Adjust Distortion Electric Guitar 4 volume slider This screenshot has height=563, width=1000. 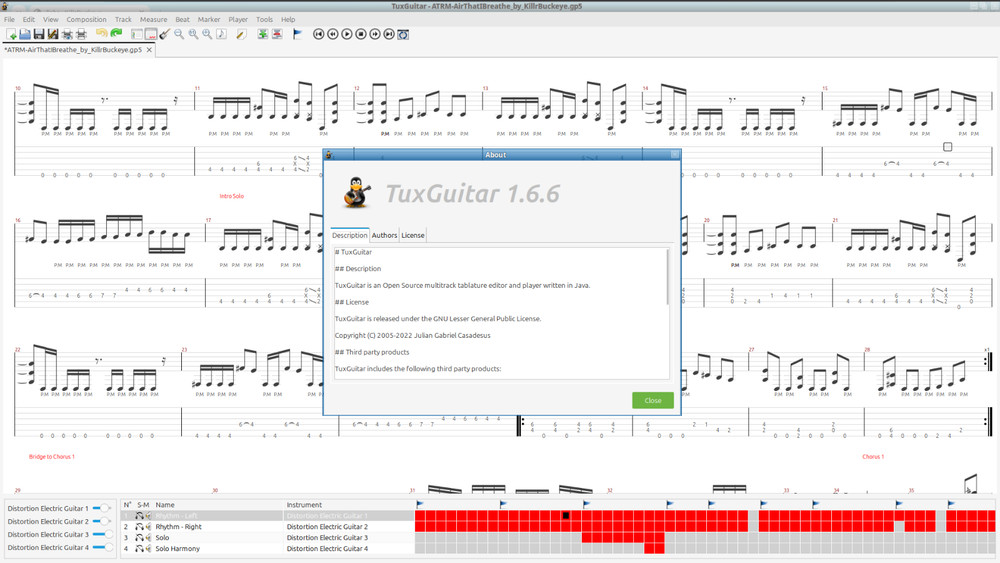[x=102, y=548]
